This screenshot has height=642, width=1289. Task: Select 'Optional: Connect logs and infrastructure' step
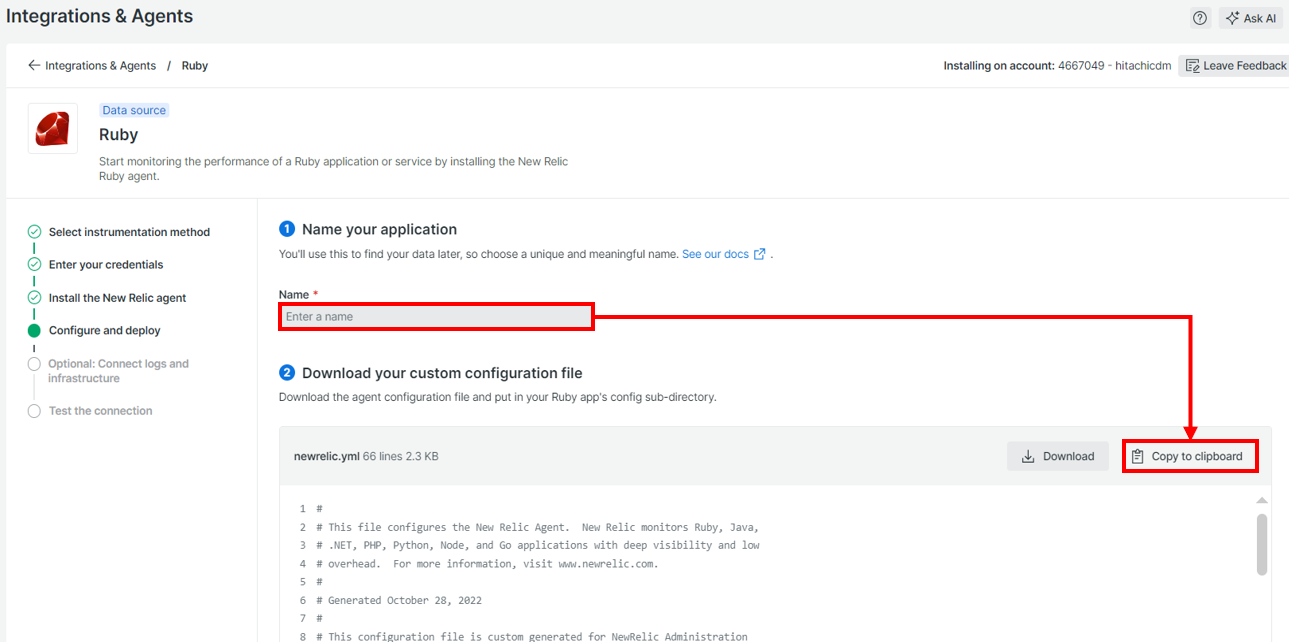coord(118,371)
